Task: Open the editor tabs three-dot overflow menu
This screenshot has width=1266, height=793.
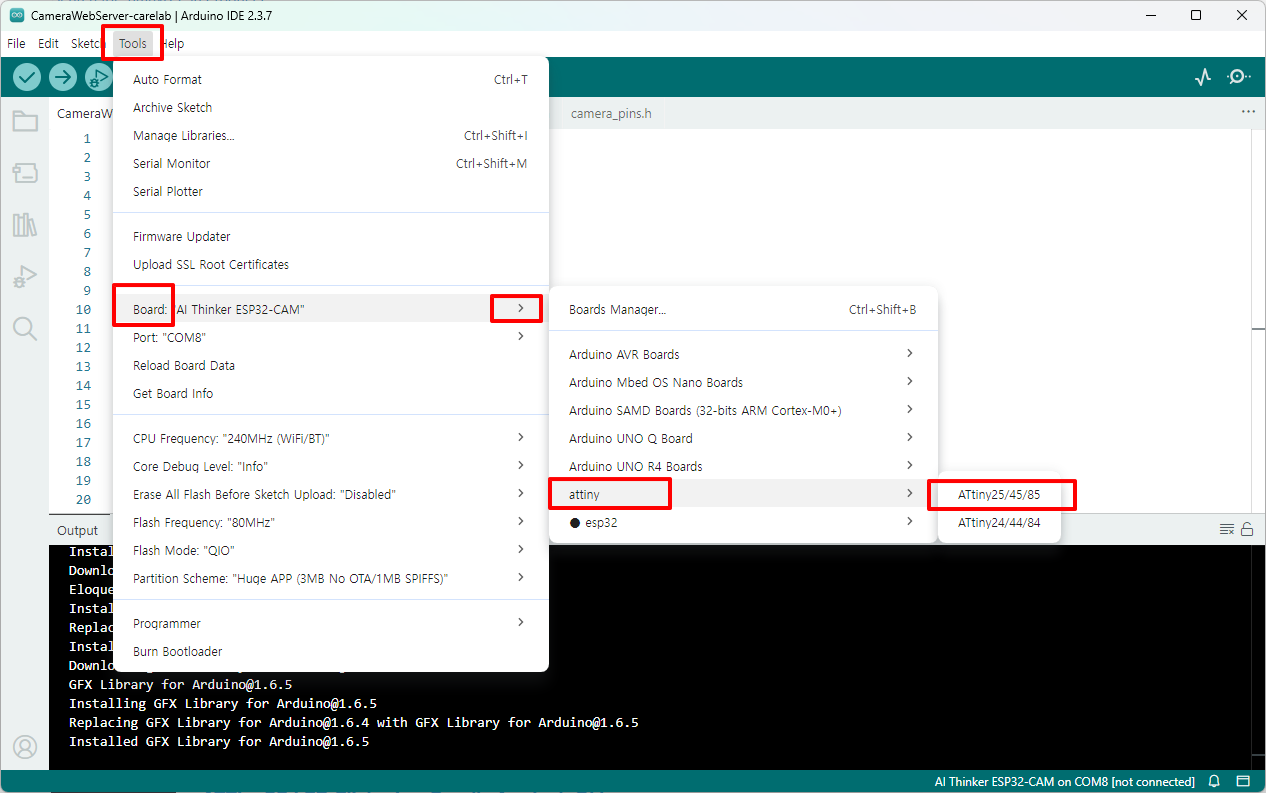Action: click(1248, 112)
